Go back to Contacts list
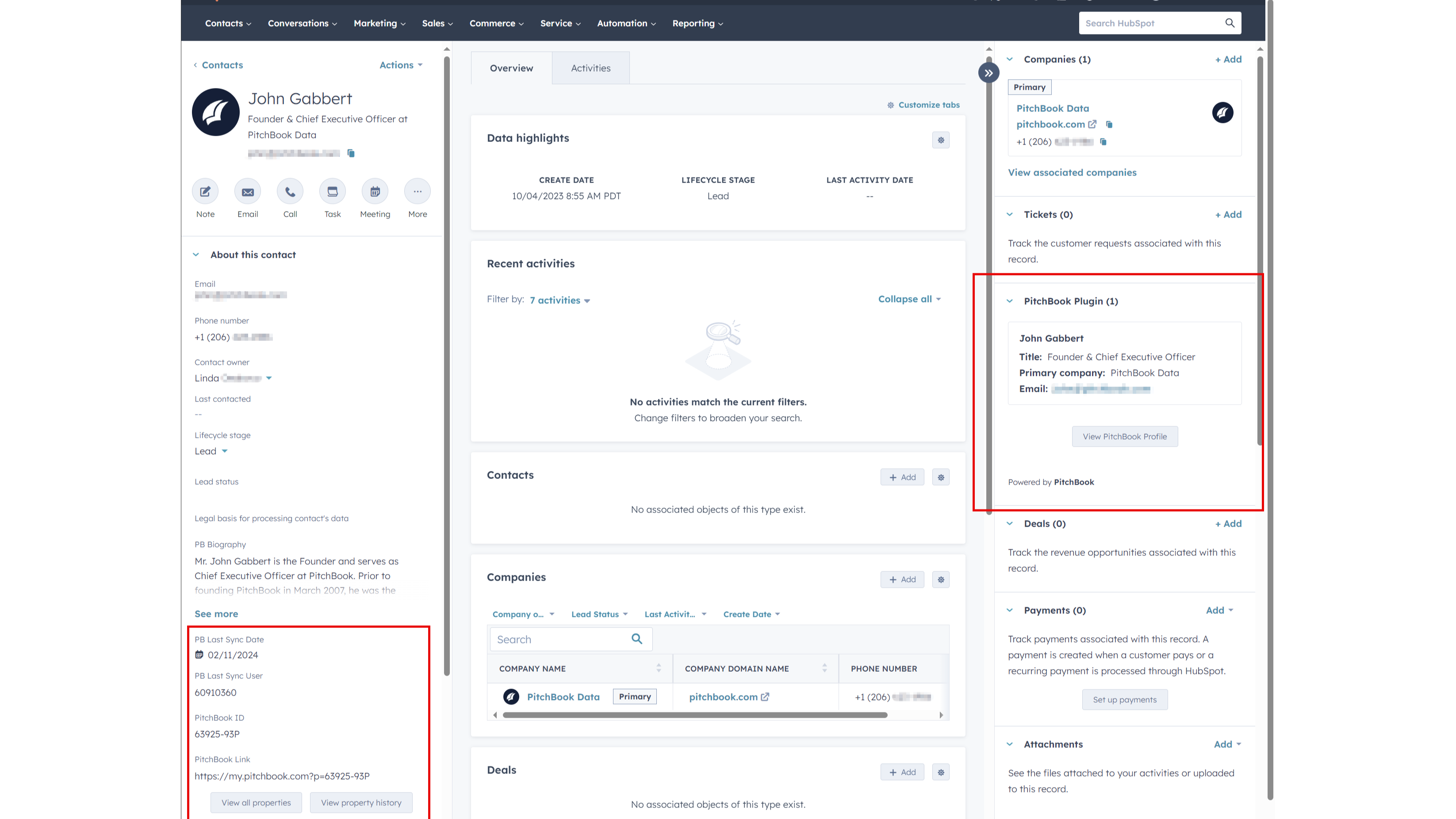This screenshot has height=819, width=1456. (x=218, y=65)
